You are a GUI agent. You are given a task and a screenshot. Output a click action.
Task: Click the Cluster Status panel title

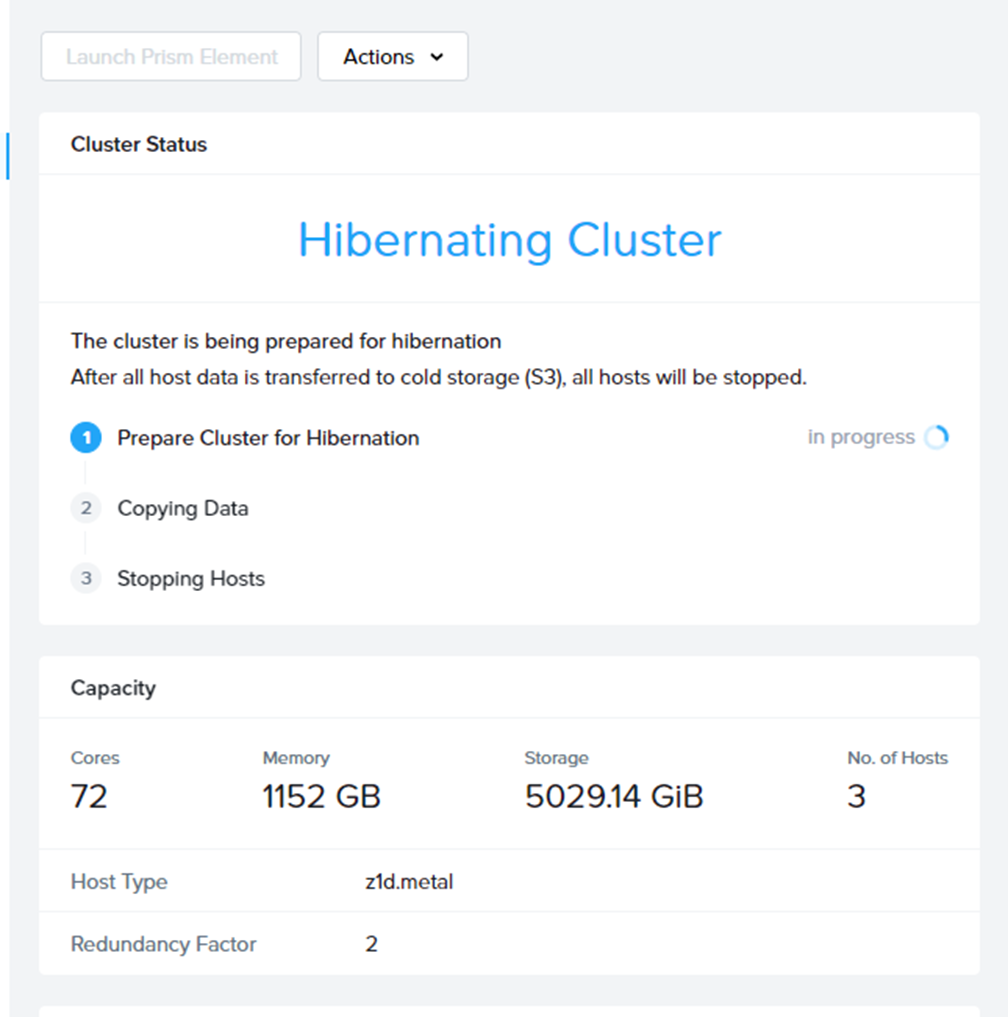(139, 144)
